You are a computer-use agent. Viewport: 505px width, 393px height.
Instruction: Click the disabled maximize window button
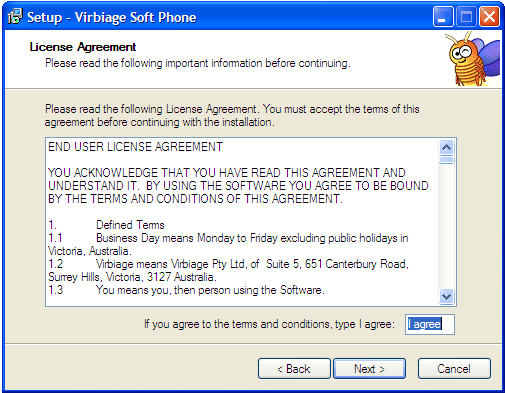466,16
